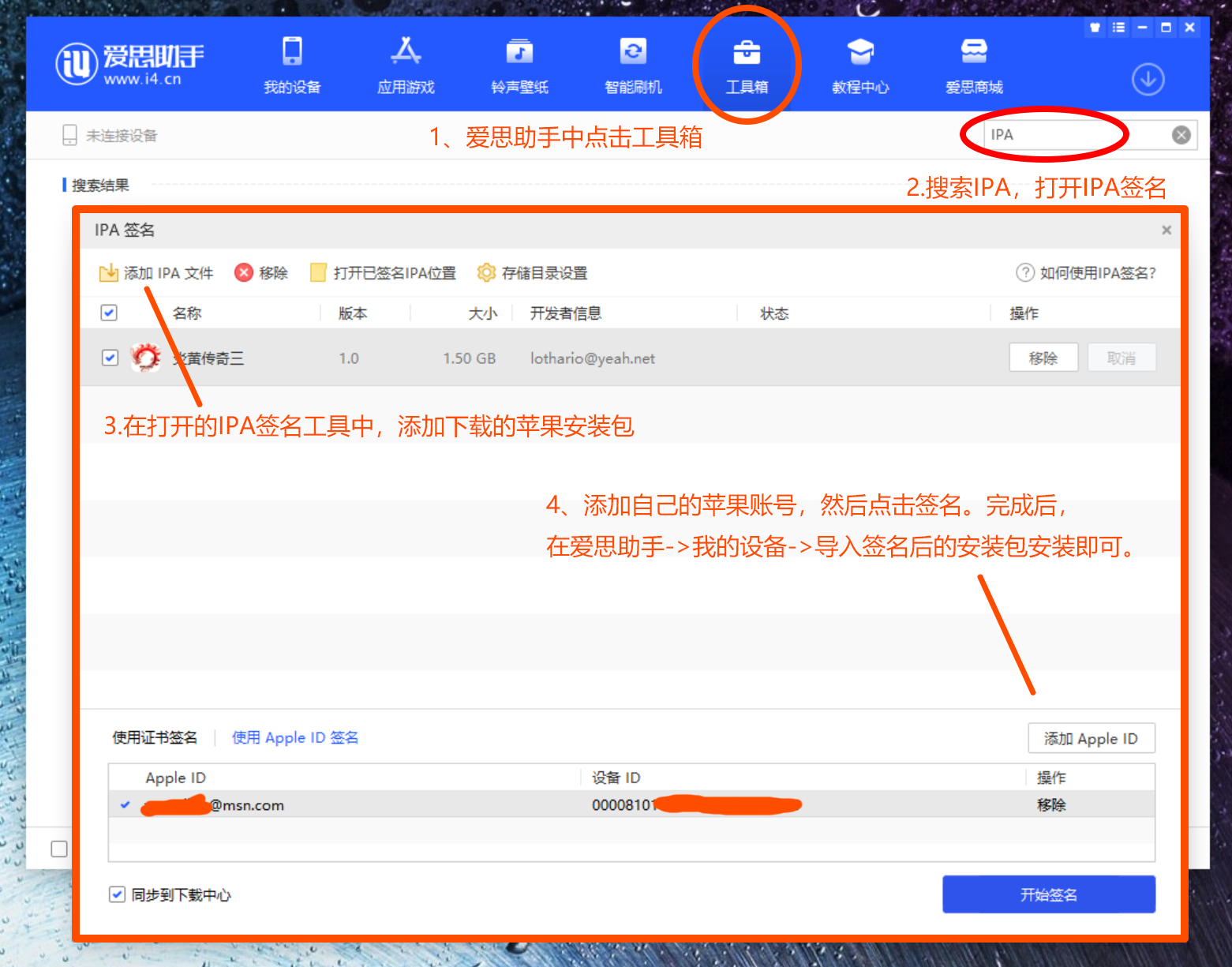This screenshot has width=1232, height=967.
Task: Toggle the select-all checkbox in header
Action: (x=109, y=313)
